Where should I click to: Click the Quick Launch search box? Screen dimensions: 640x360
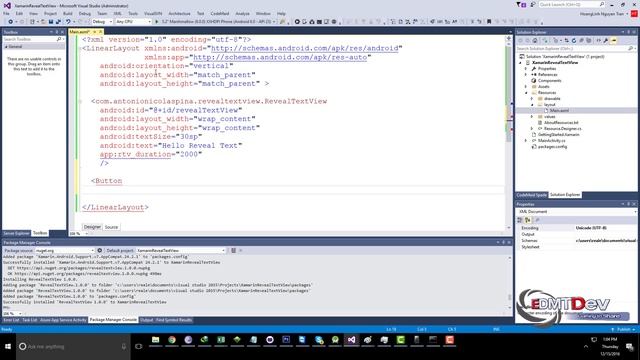571,4
